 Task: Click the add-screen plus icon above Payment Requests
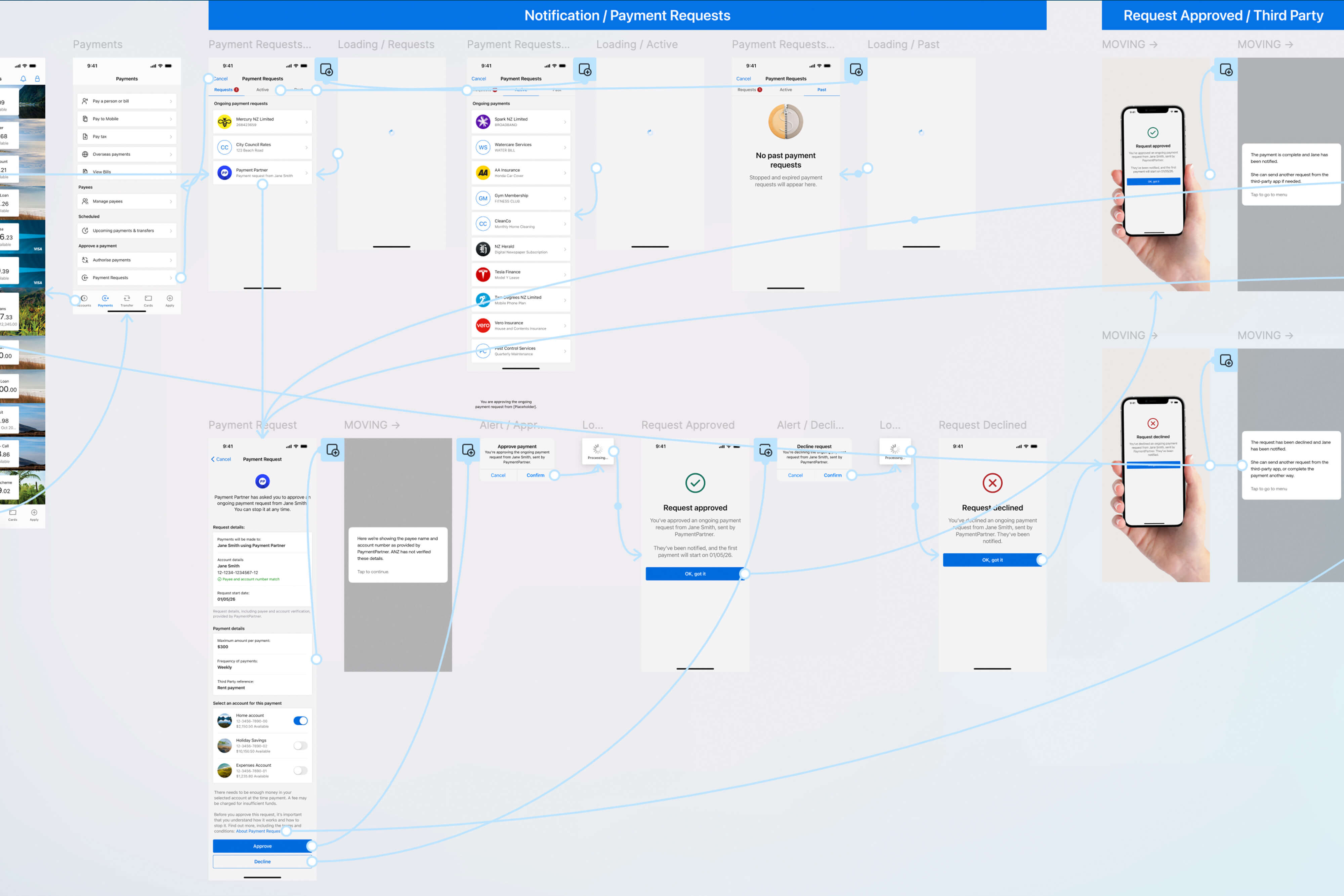click(x=326, y=70)
